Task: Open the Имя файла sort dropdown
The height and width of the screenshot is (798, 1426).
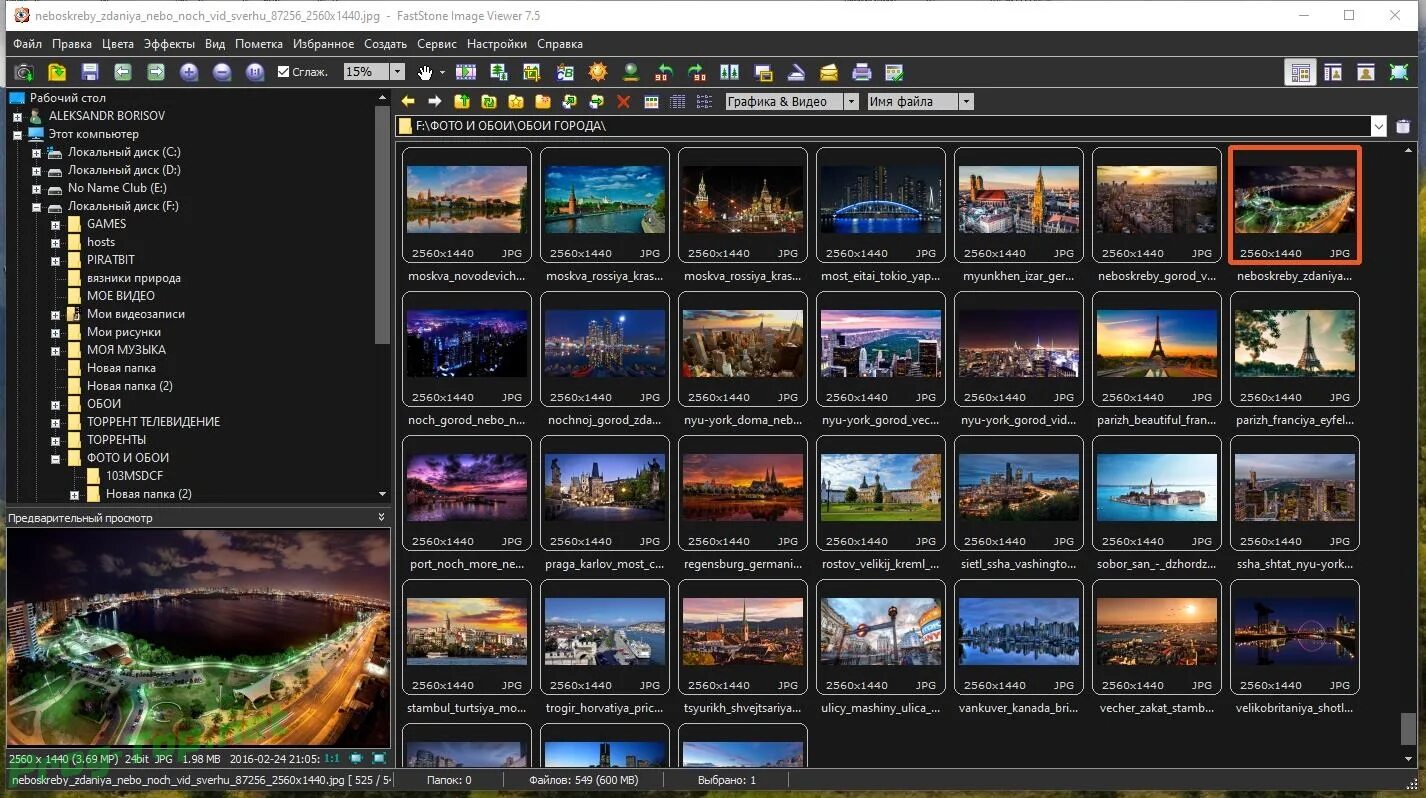Action: tap(966, 101)
